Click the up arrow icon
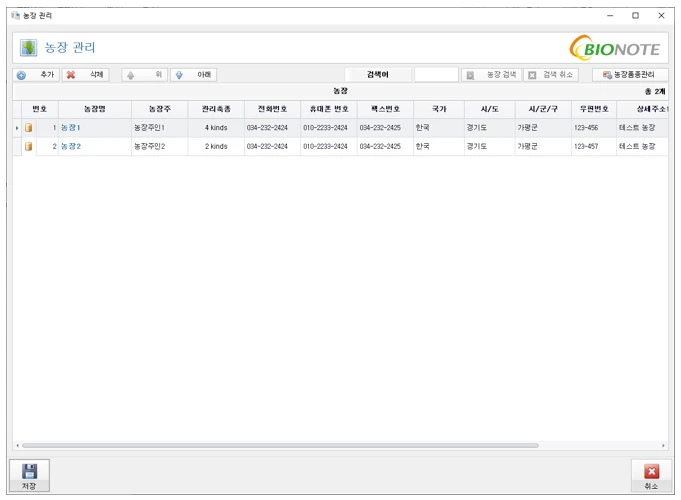 click(130, 75)
